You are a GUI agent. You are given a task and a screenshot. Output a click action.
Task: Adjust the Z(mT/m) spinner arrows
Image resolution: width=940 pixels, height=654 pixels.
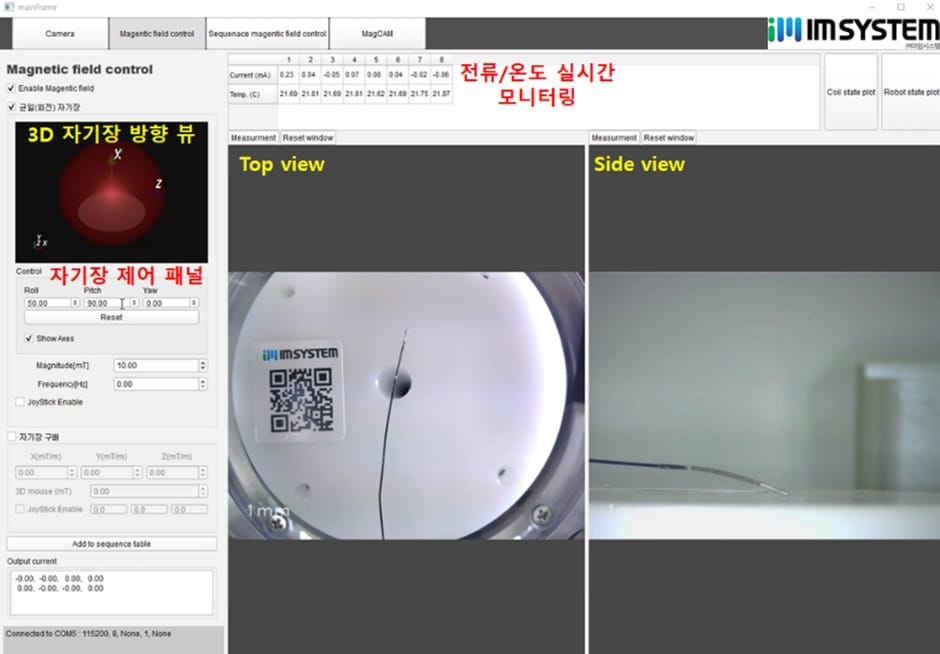click(x=203, y=472)
